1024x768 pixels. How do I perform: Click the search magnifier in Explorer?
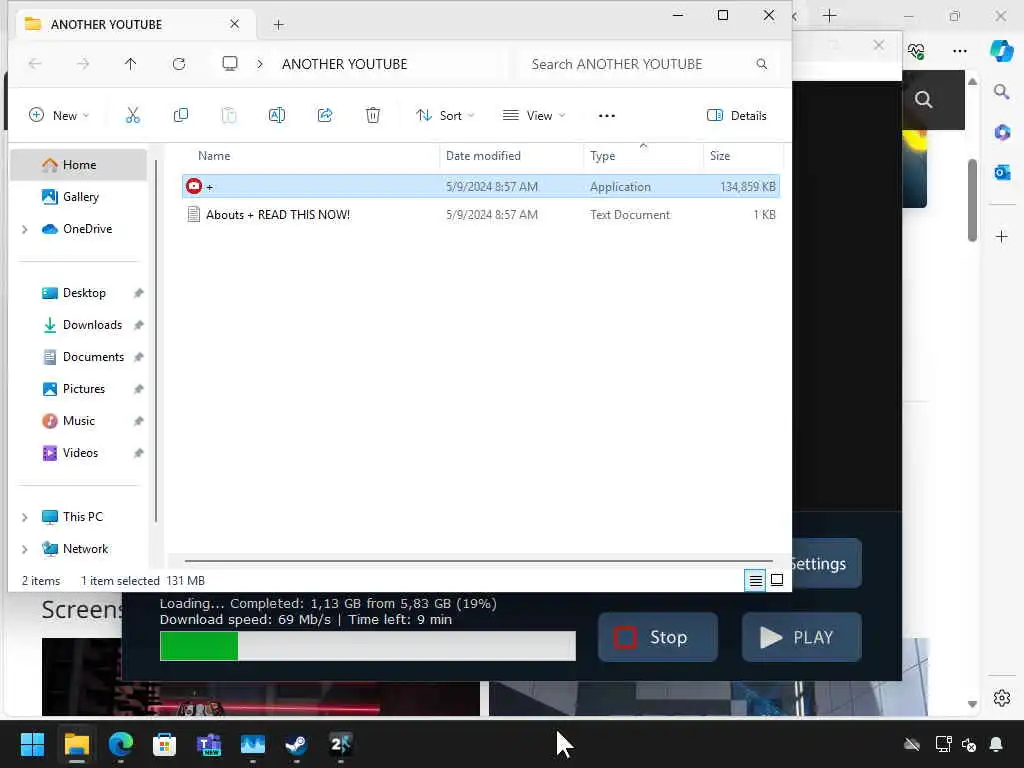tap(761, 64)
